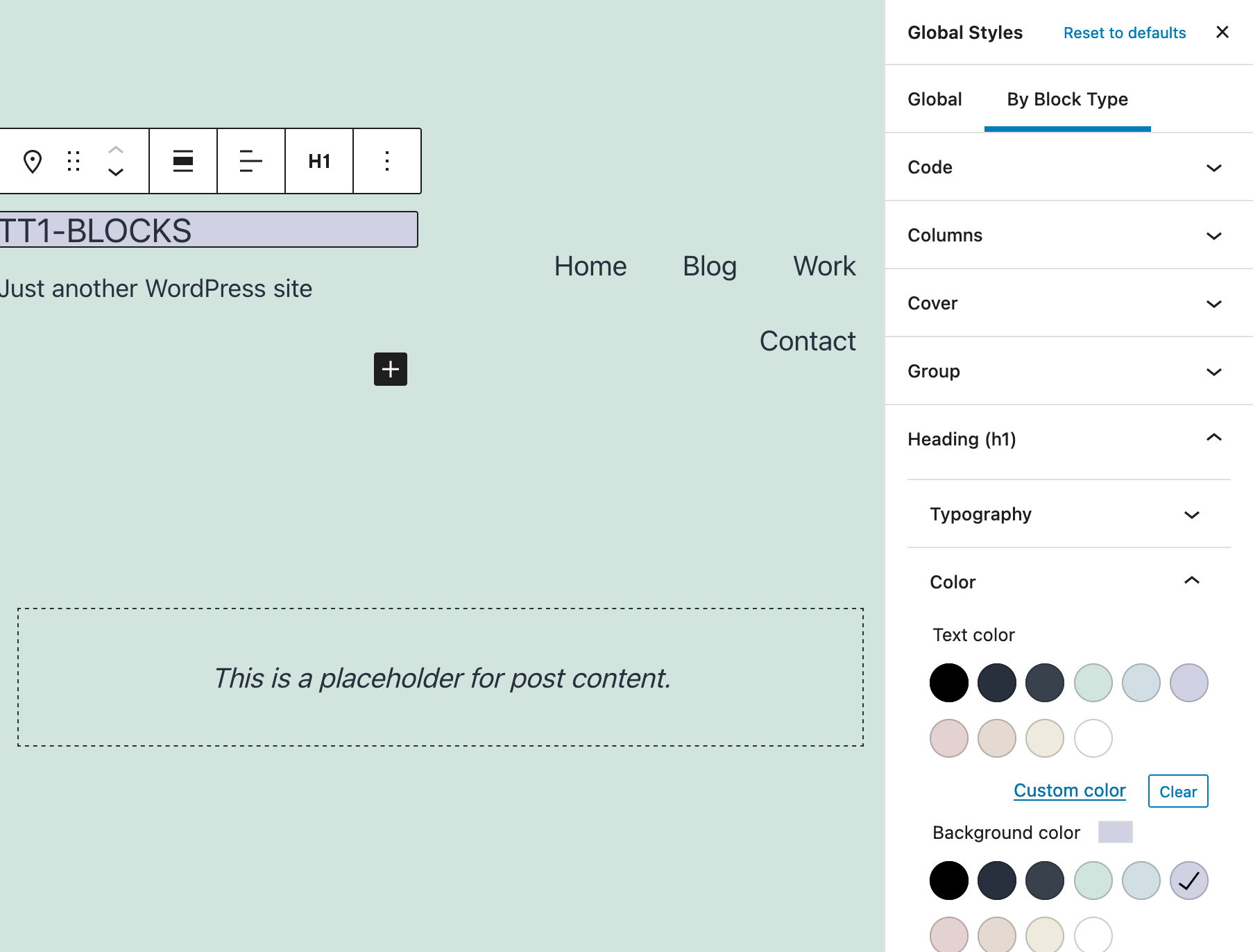Switch to the Global tab
This screenshot has width=1253, height=952.
click(x=934, y=99)
